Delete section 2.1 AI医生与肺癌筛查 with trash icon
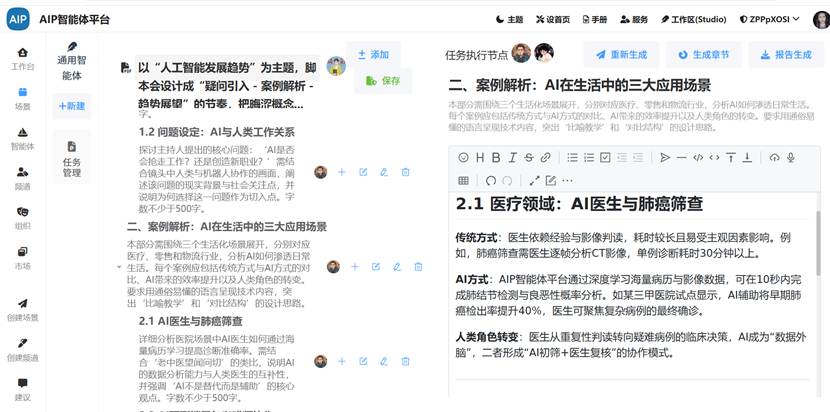The height and width of the screenshot is (412, 830). (x=405, y=361)
